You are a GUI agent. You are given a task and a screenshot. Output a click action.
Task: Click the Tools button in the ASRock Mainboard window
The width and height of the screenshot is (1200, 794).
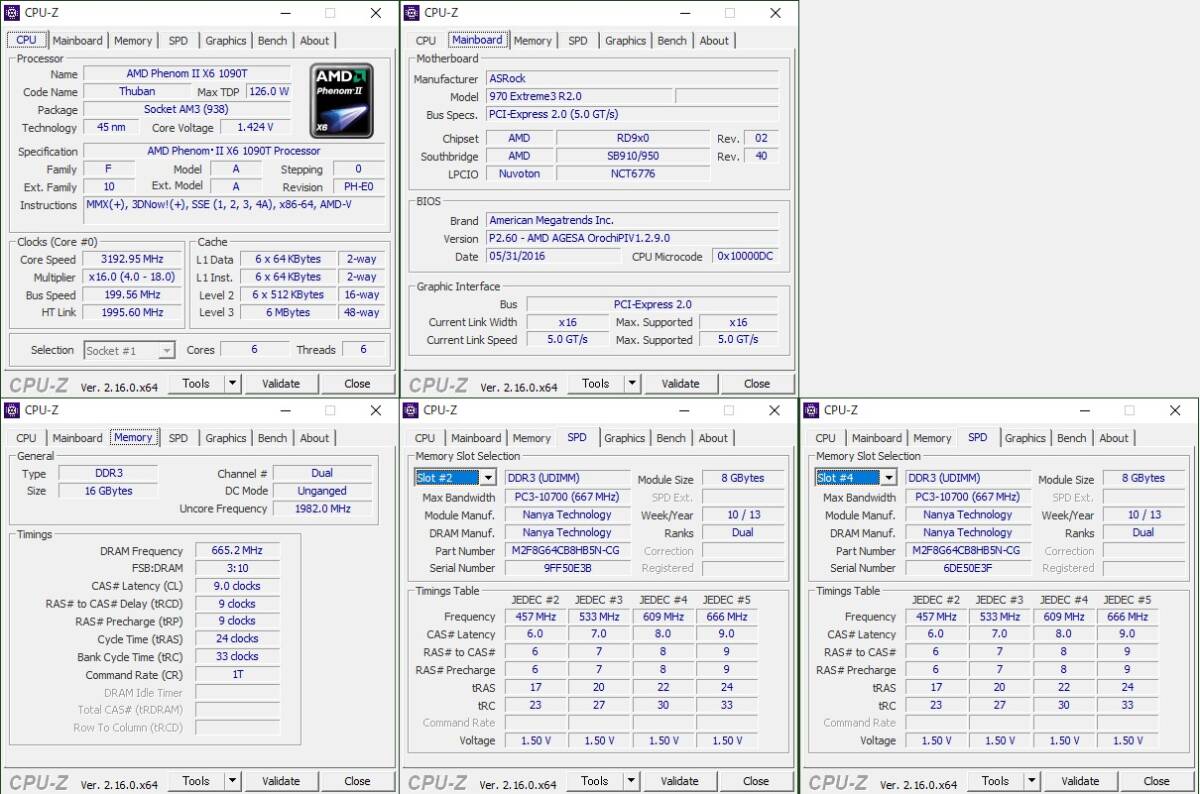595,383
